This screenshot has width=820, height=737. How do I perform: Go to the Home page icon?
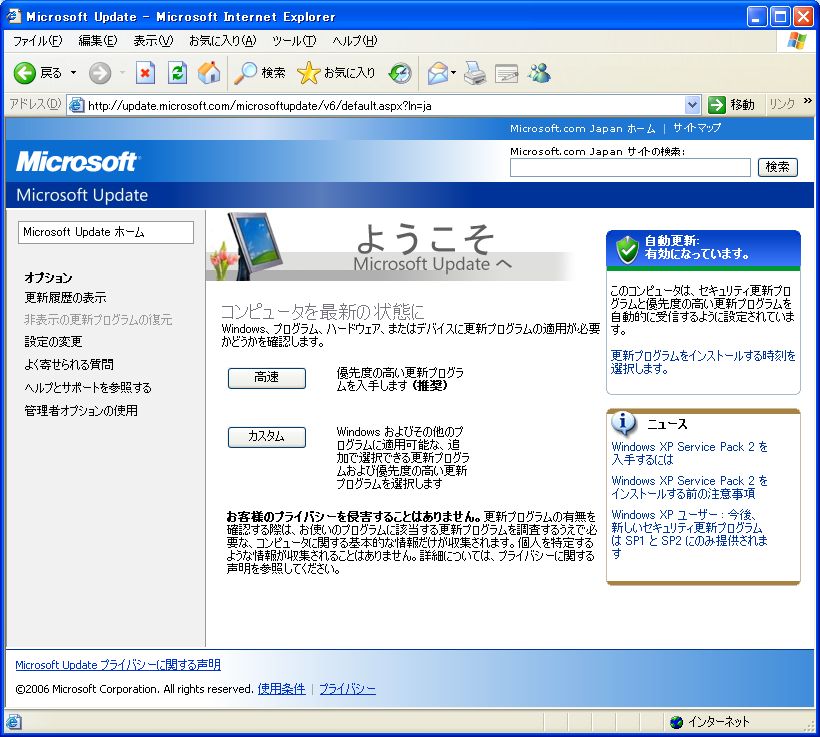[209, 73]
